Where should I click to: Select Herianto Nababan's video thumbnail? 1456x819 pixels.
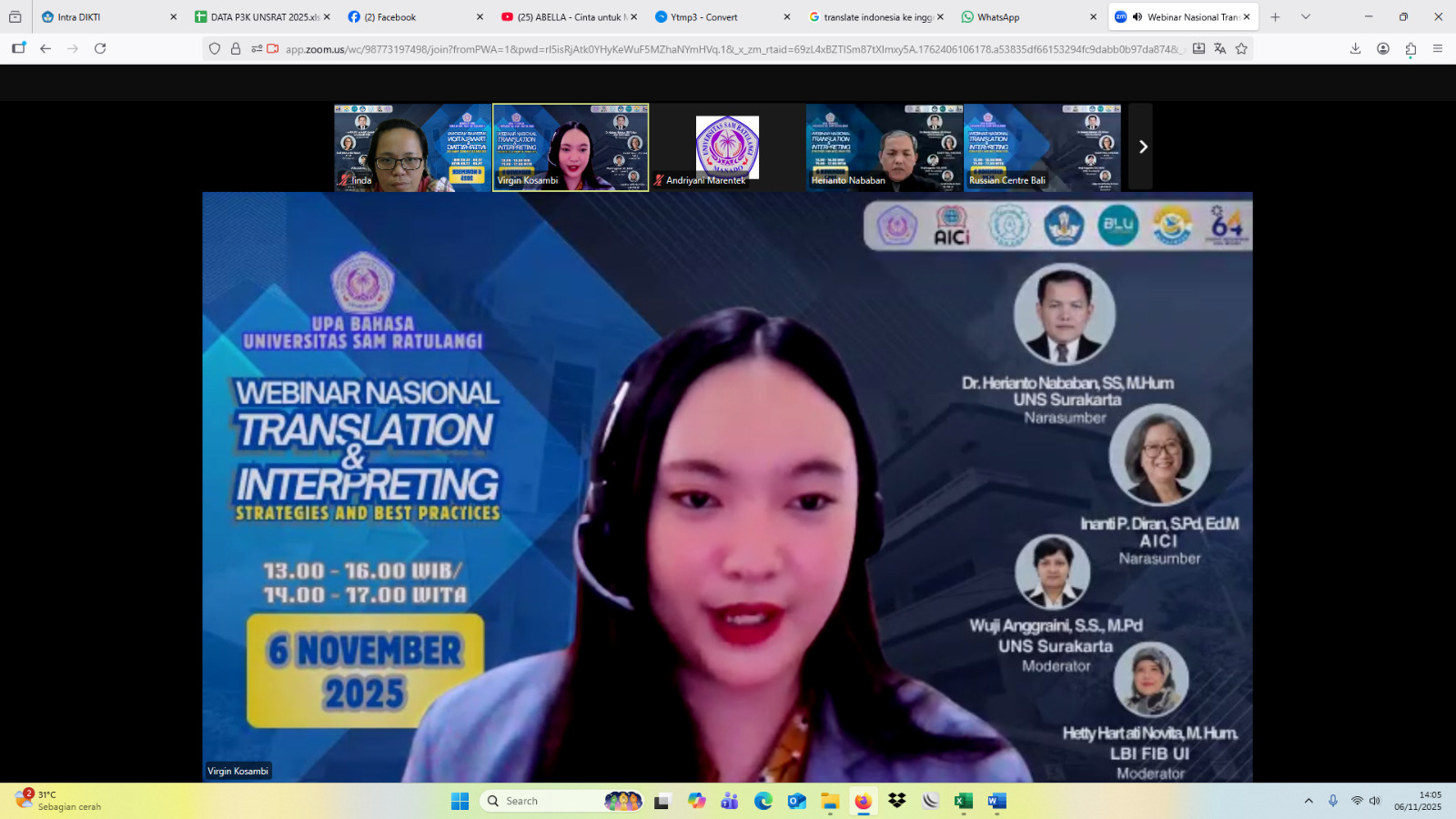tap(884, 147)
